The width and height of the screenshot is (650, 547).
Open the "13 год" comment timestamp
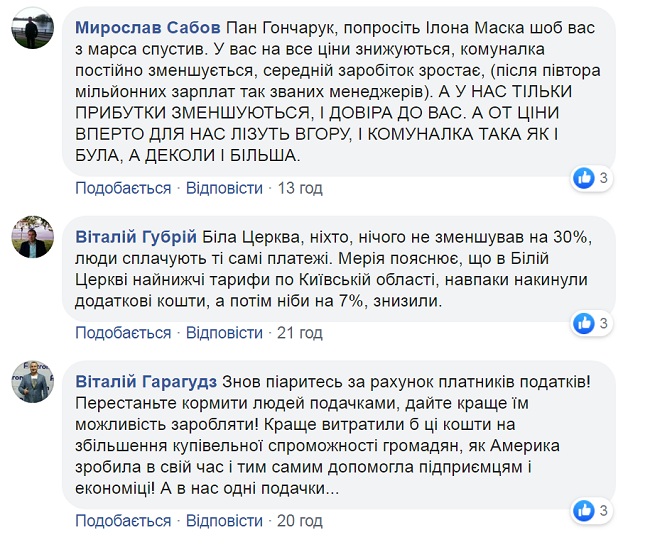pos(299,188)
